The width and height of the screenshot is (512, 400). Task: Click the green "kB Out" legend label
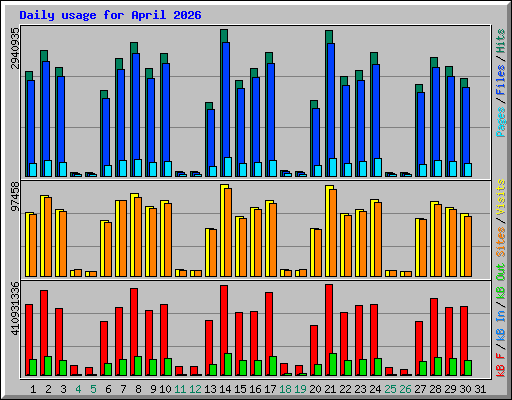501,282
